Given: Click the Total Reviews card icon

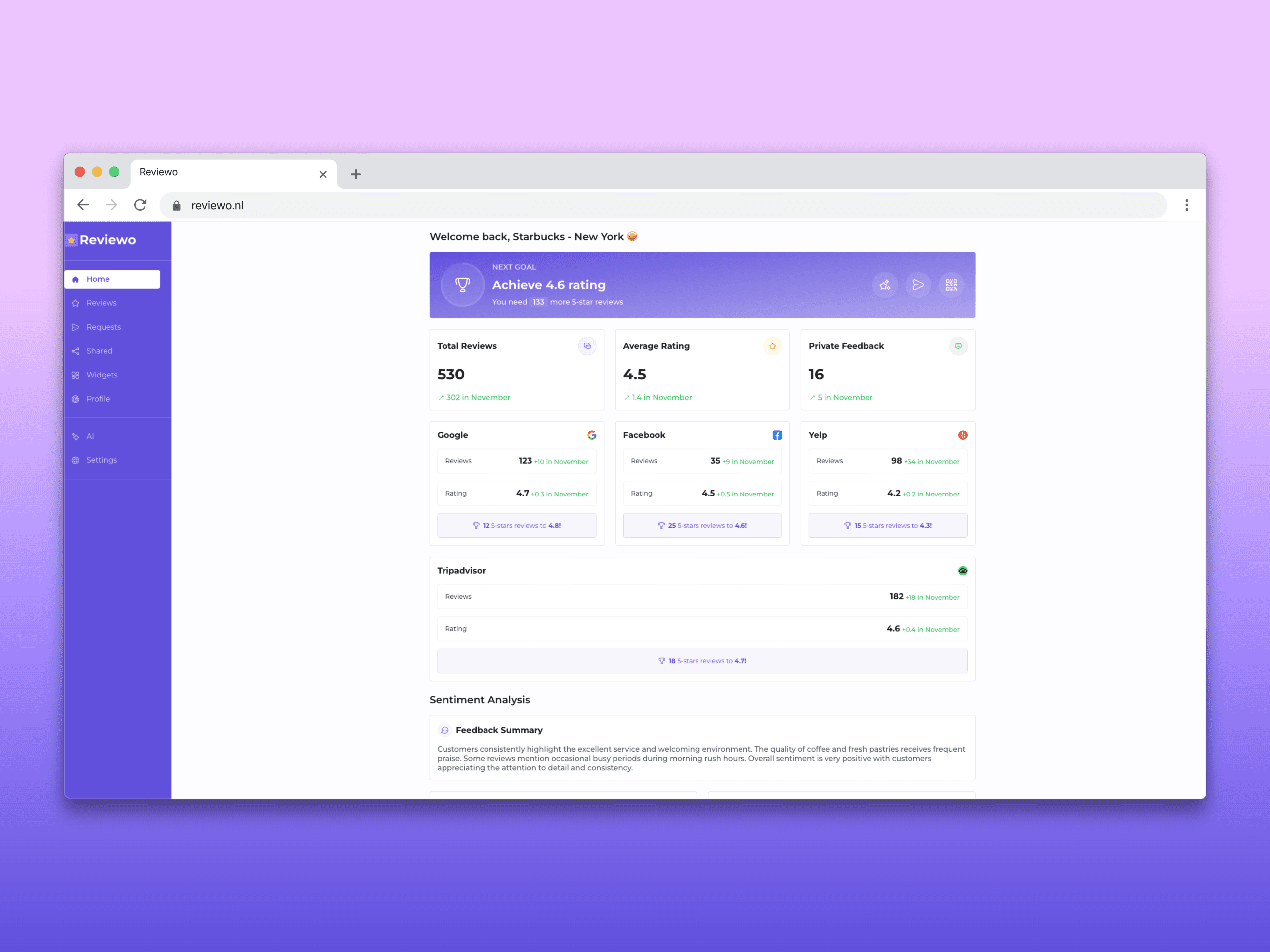Looking at the screenshot, I should (x=587, y=346).
